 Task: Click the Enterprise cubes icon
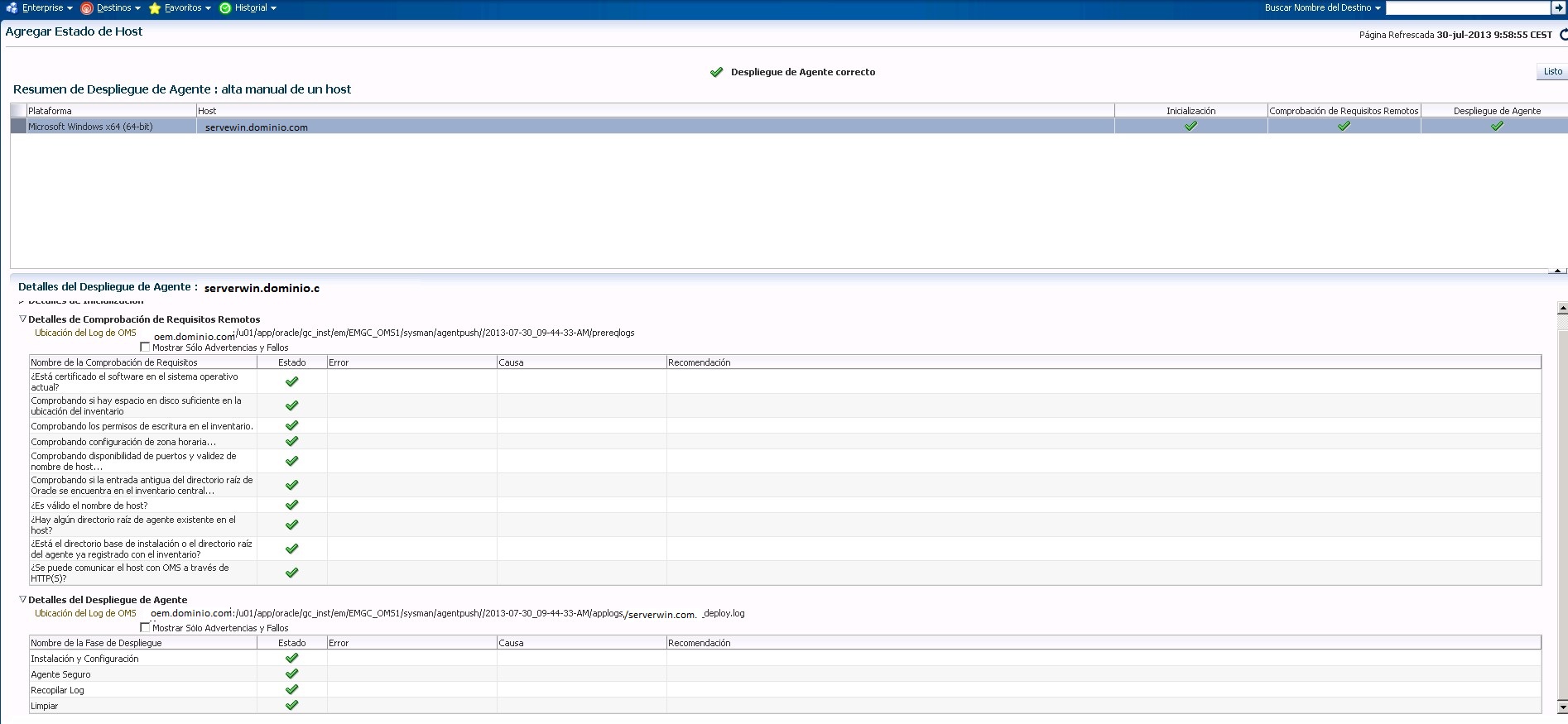coord(12,8)
